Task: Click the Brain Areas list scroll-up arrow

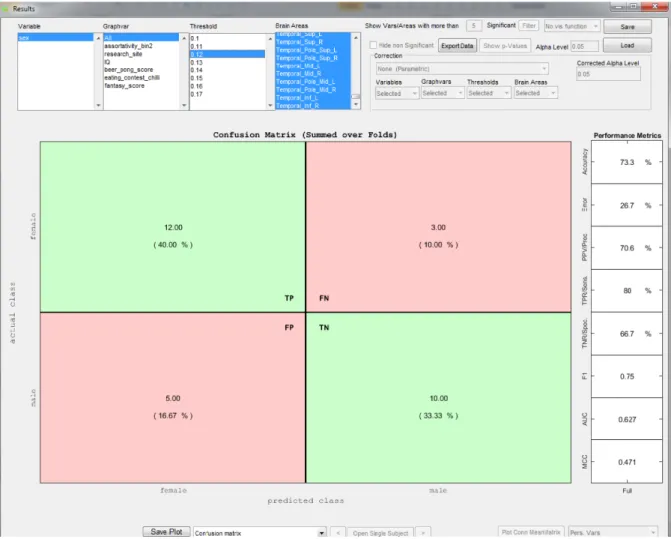Action: [x=356, y=38]
